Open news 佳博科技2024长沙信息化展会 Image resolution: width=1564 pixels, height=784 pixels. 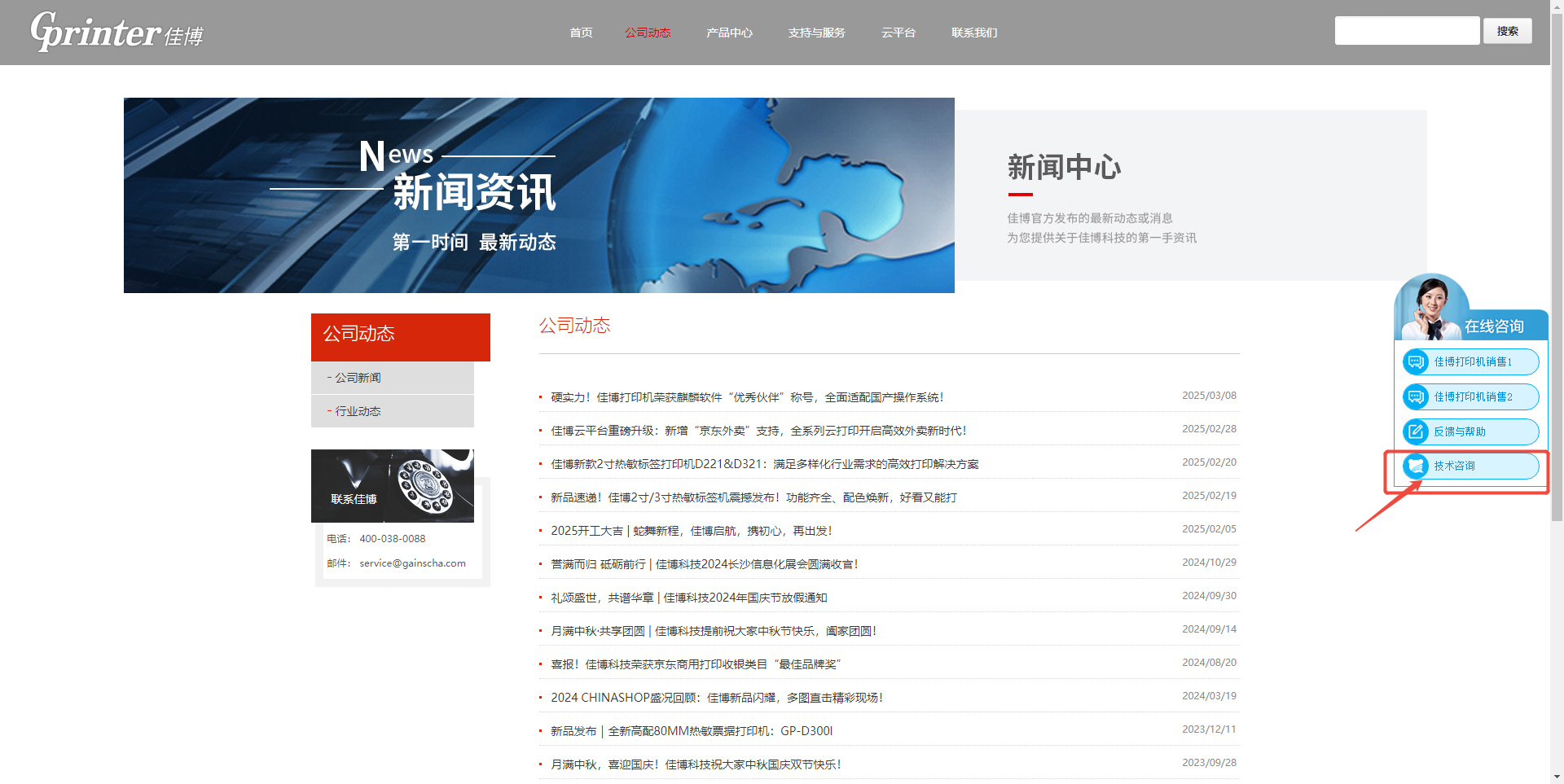(x=705, y=564)
